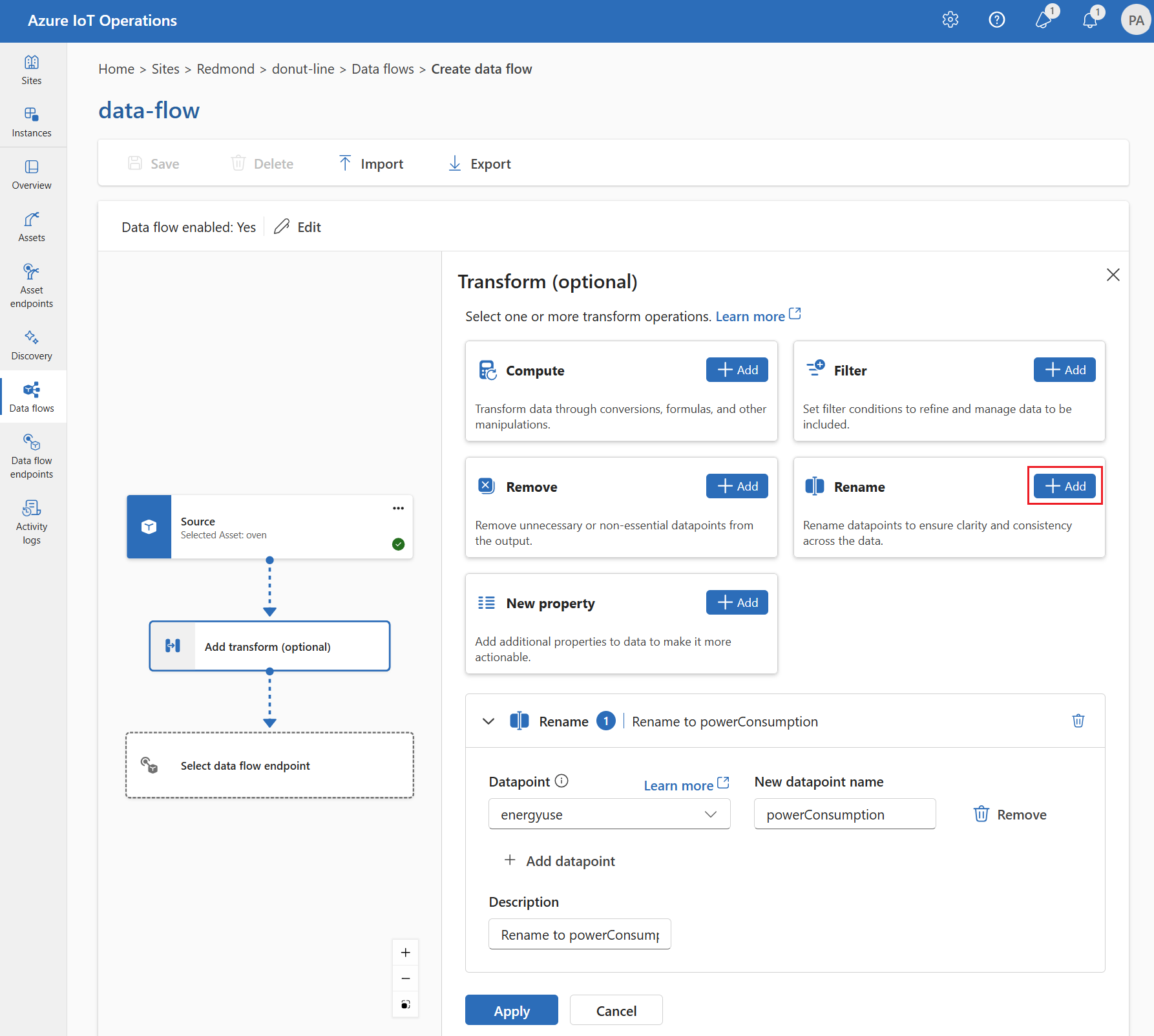Open the Overview panel

(x=32, y=174)
